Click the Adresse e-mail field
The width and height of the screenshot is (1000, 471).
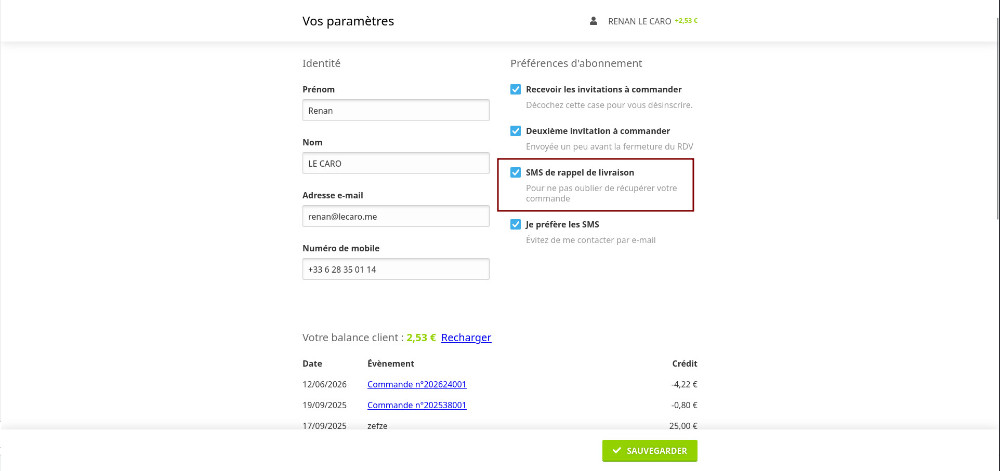tap(396, 216)
